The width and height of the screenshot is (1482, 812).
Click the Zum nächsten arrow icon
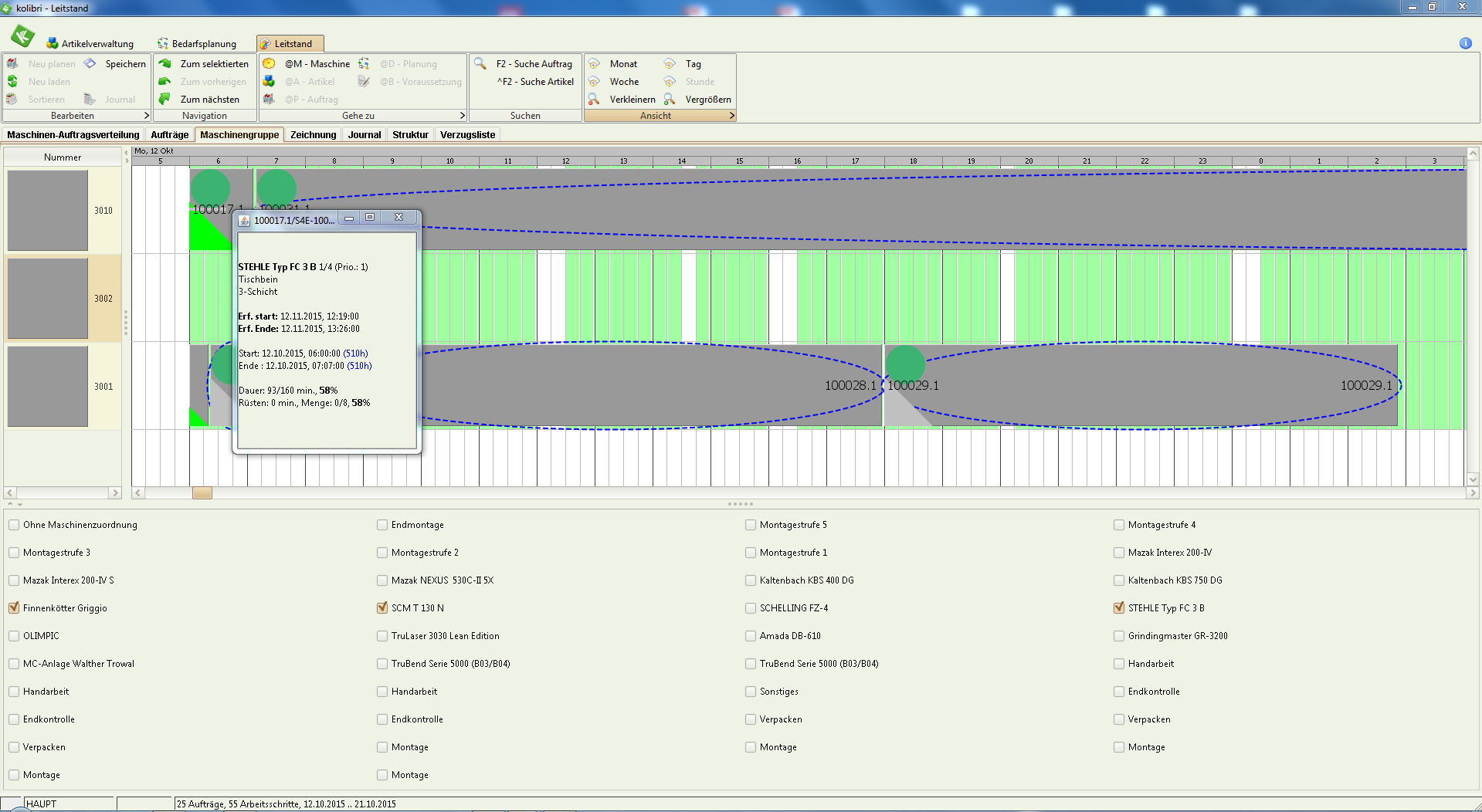(x=164, y=99)
